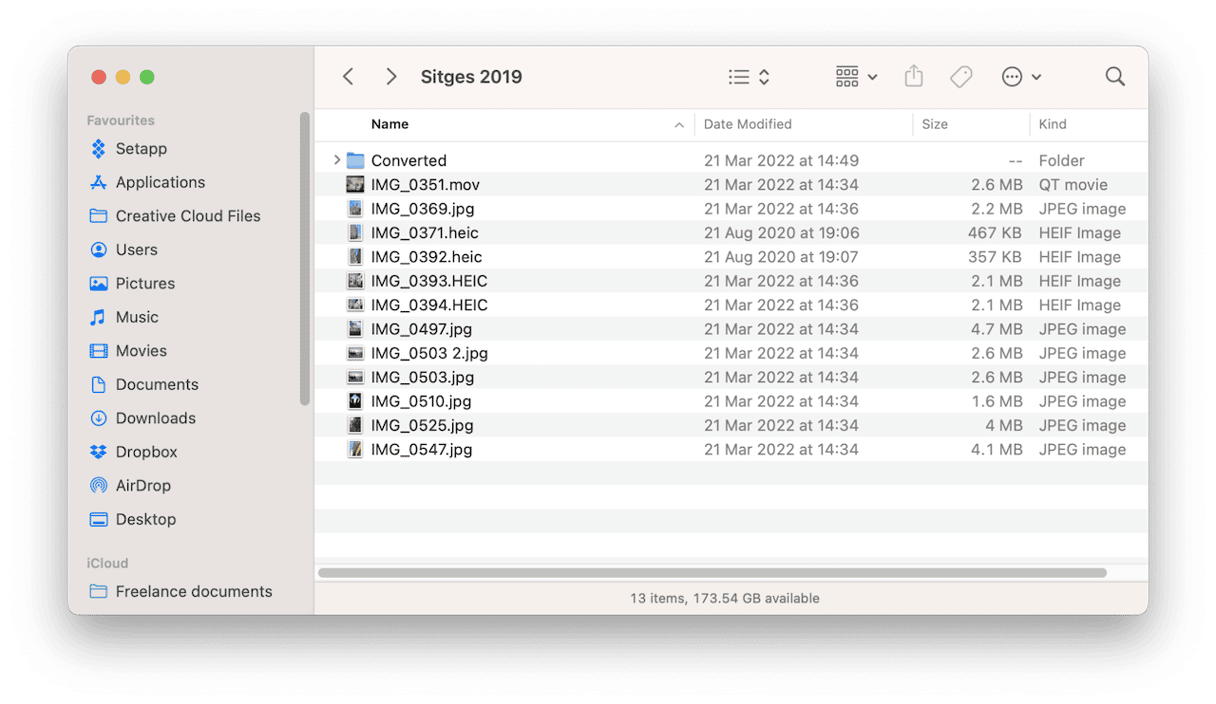Viewport: 1216px width, 704px height.
Task: Open Creative Cloud Files in sidebar
Action: click(175, 216)
